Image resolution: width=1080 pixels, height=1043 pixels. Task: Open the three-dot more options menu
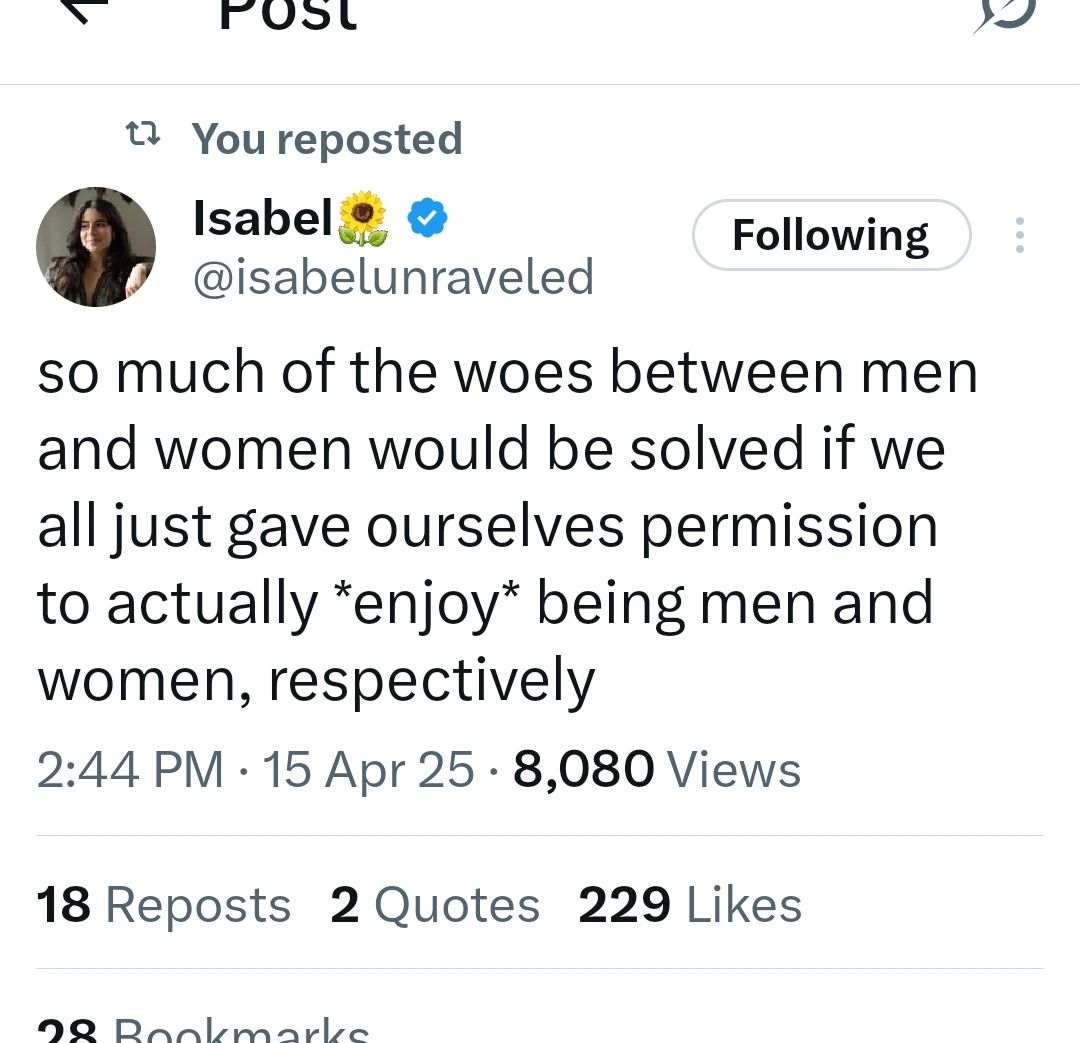coord(1019,235)
